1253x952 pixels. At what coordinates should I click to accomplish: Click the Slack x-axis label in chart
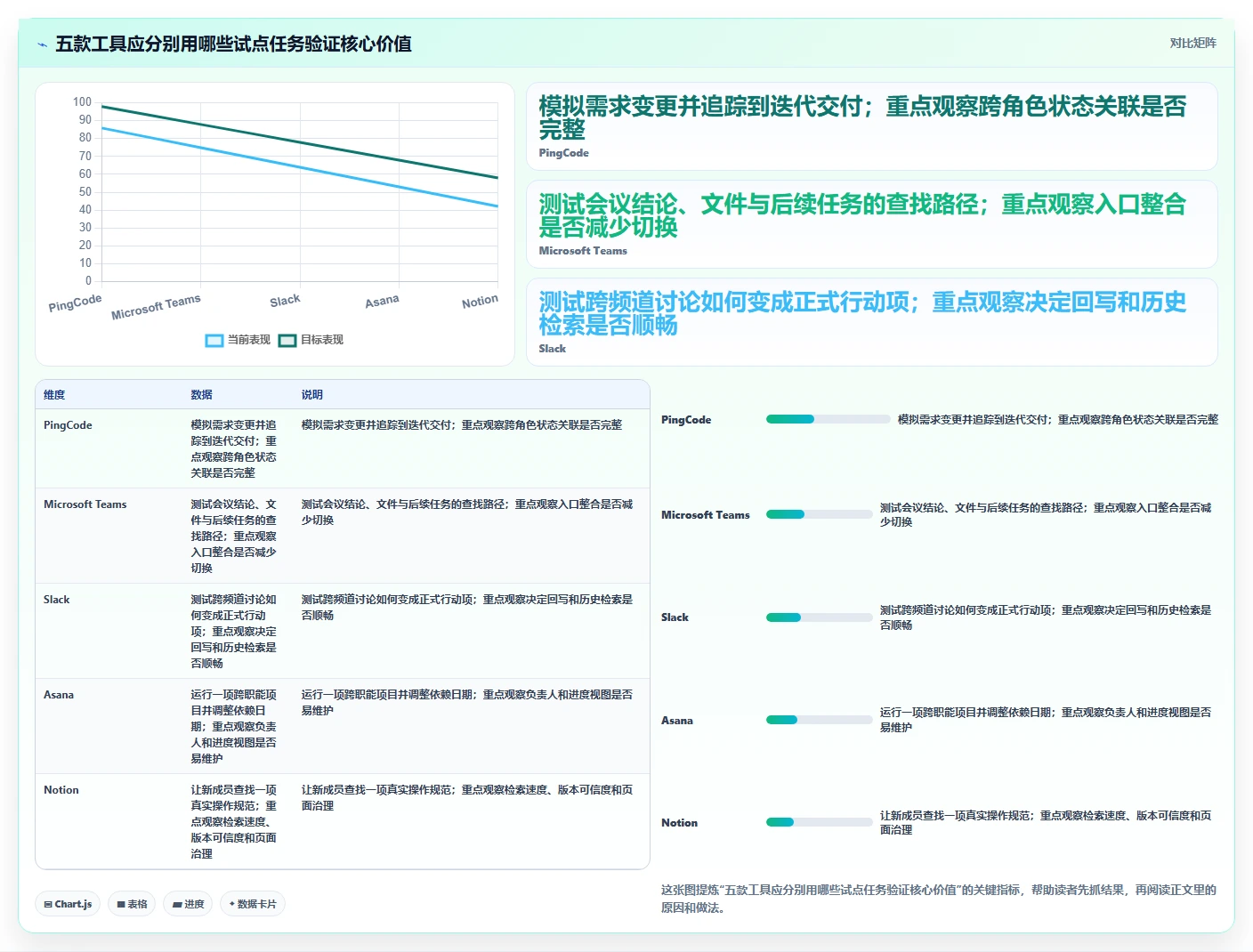[x=285, y=301]
